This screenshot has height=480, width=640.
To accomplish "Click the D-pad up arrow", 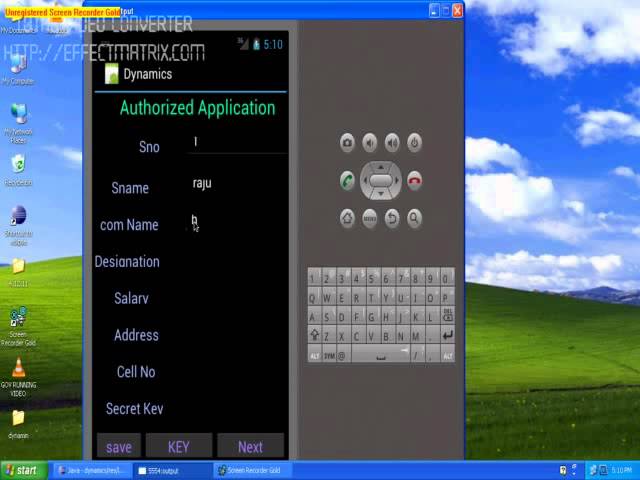I will point(380,167).
